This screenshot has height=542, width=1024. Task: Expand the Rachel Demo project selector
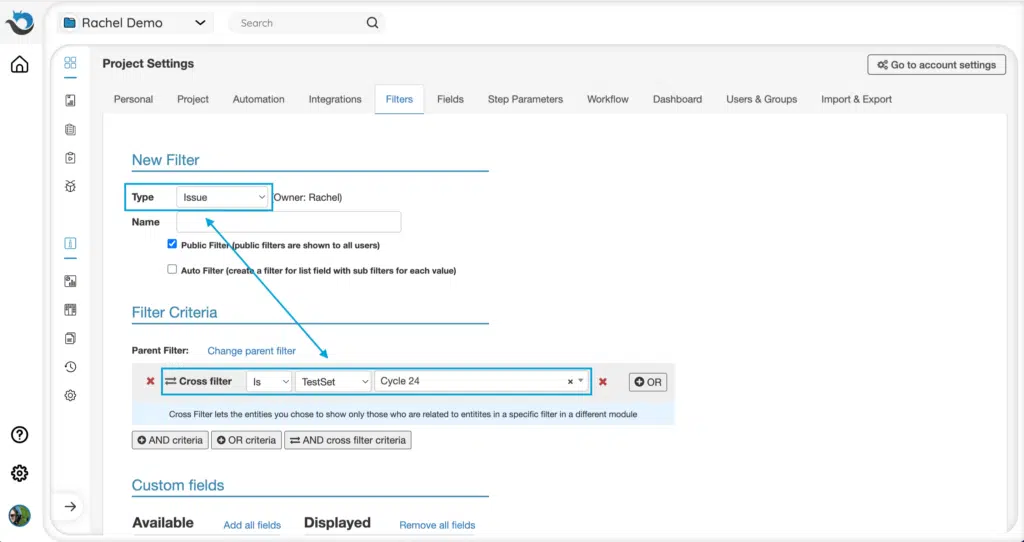(x=135, y=23)
